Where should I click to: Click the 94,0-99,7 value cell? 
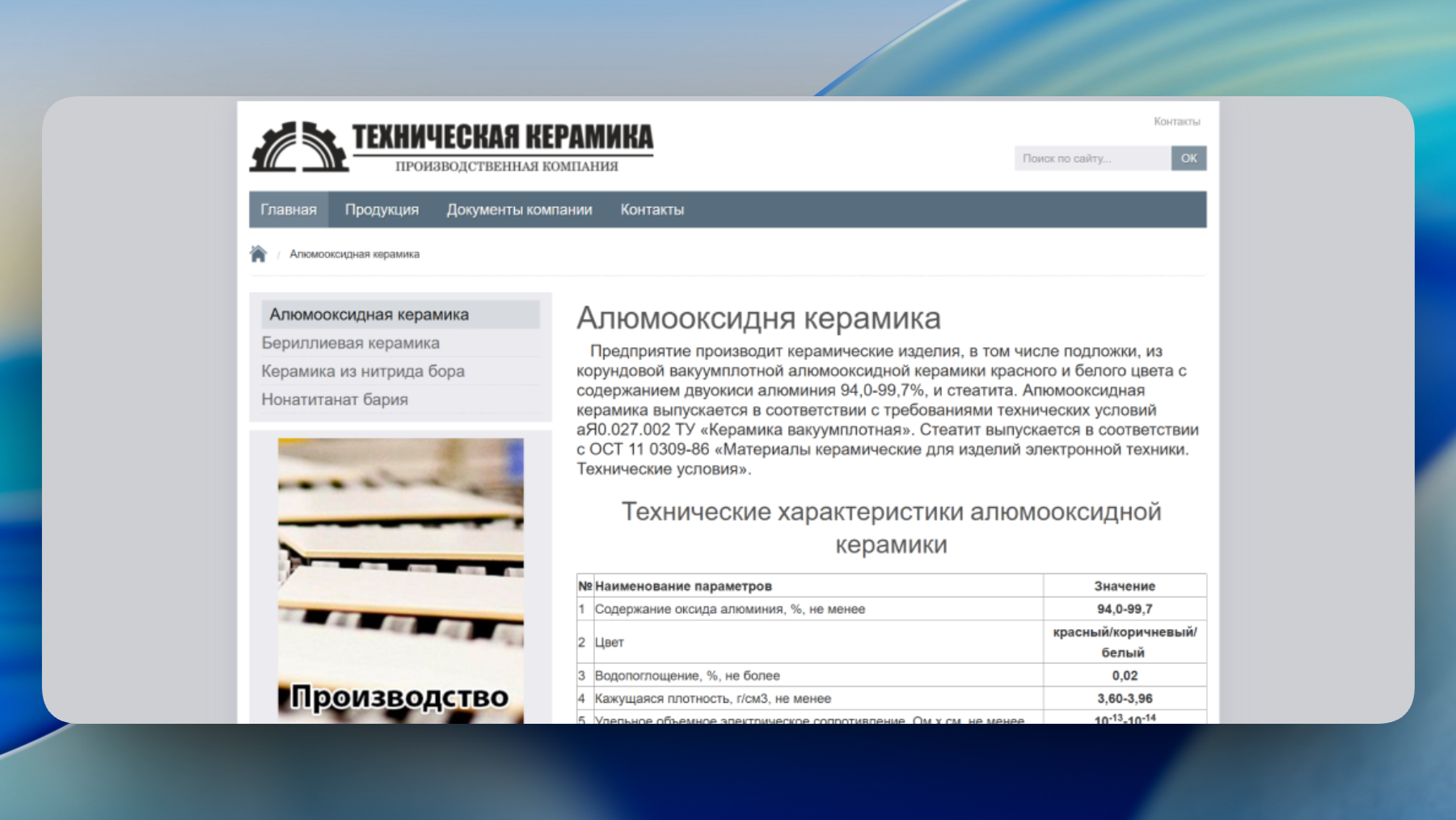1125,609
